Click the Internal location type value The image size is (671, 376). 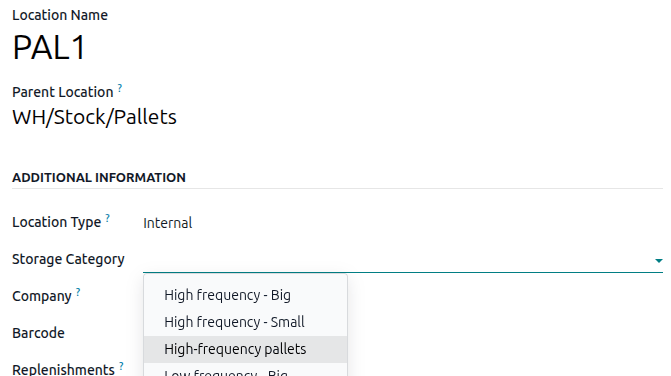pyautogui.click(x=168, y=223)
